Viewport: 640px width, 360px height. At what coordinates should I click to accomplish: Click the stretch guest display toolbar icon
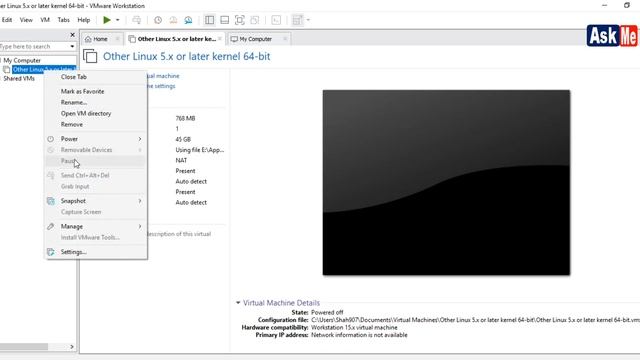[x=298, y=20]
